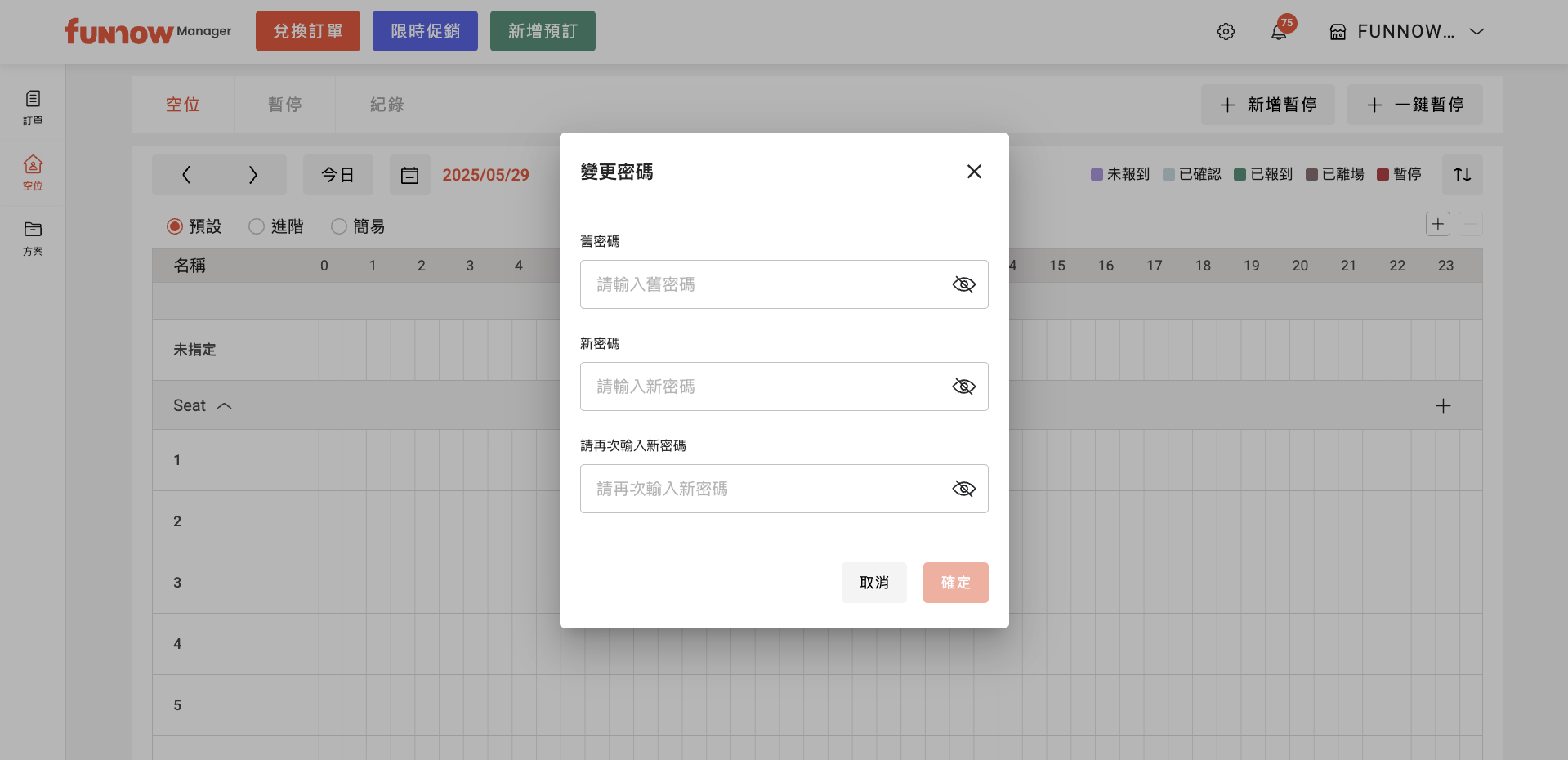Click the sort arrows icon

pyautogui.click(x=1462, y=175)
